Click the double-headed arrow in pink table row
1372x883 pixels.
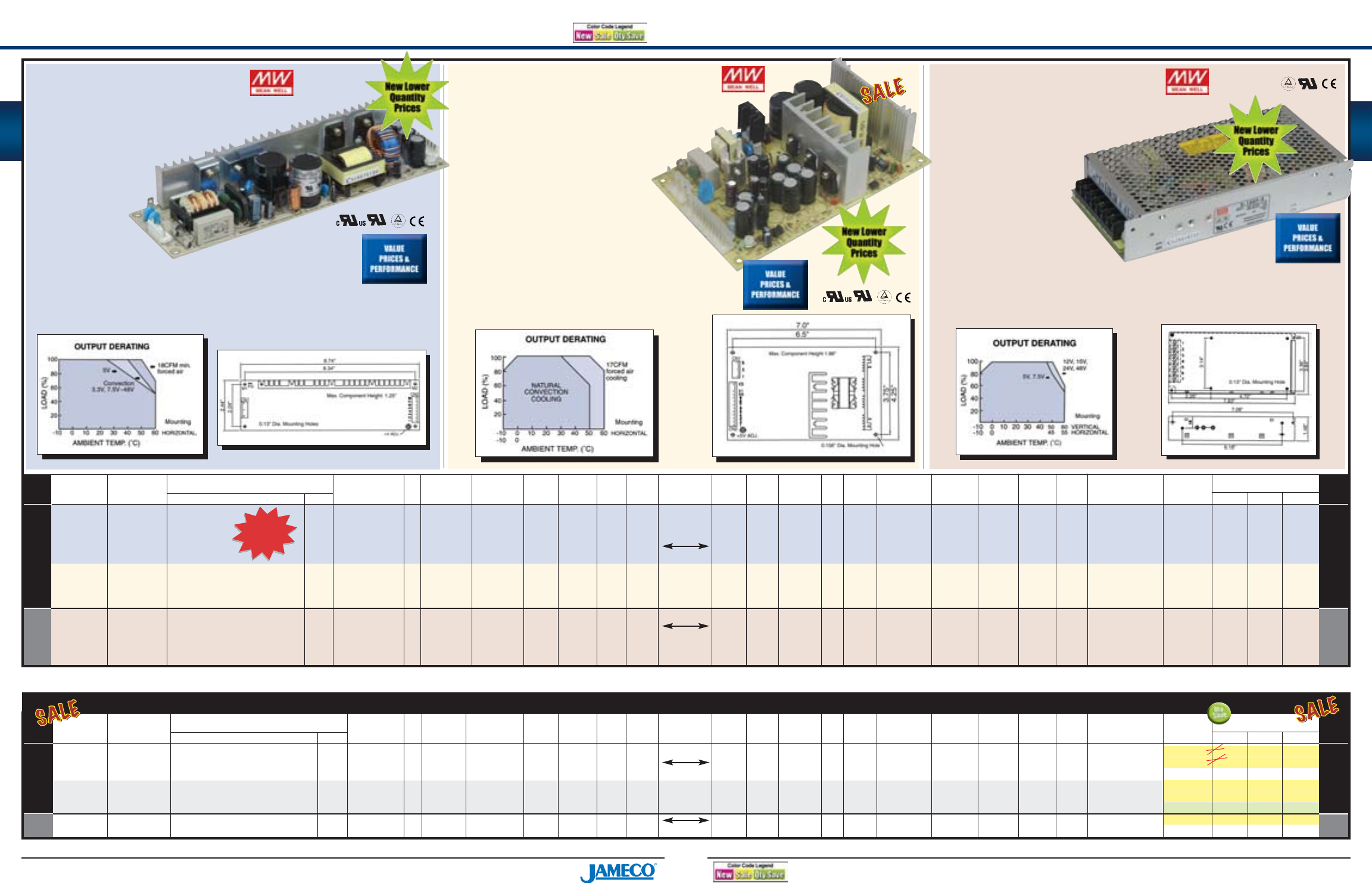[685, 626]
